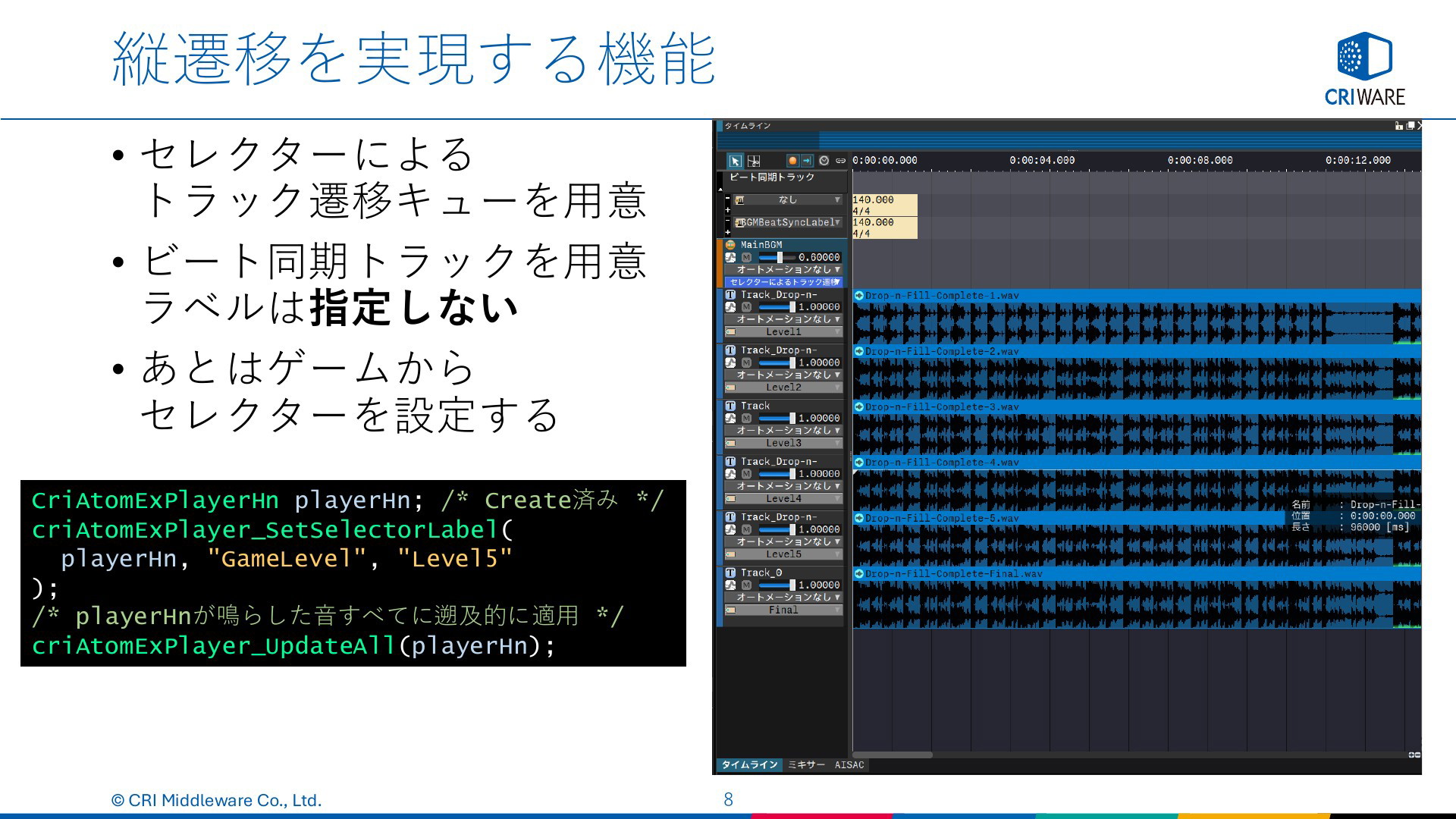Mute the Level4 track with M button
The width and height of the screenshot is (1456, 819).
coord(746,474)
